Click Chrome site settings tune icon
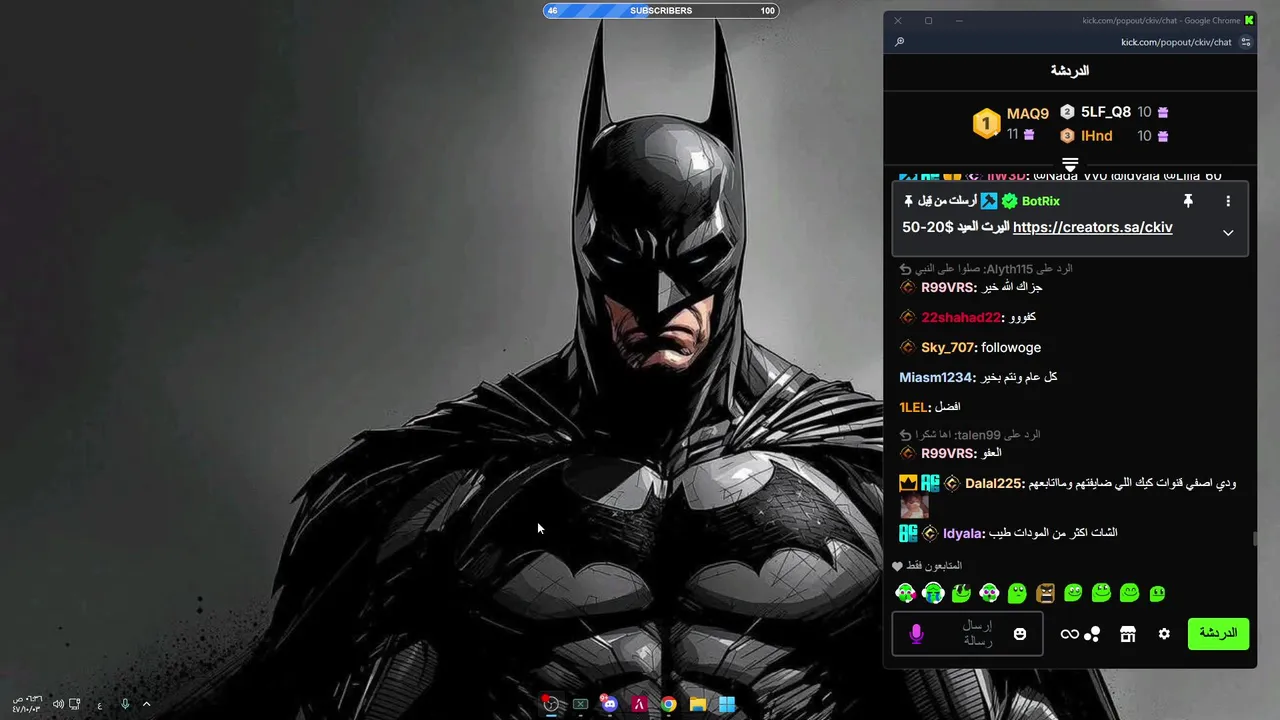The width and height of the screenshot is (1280, 720). pyautogui.click(x=1245, y=42)
